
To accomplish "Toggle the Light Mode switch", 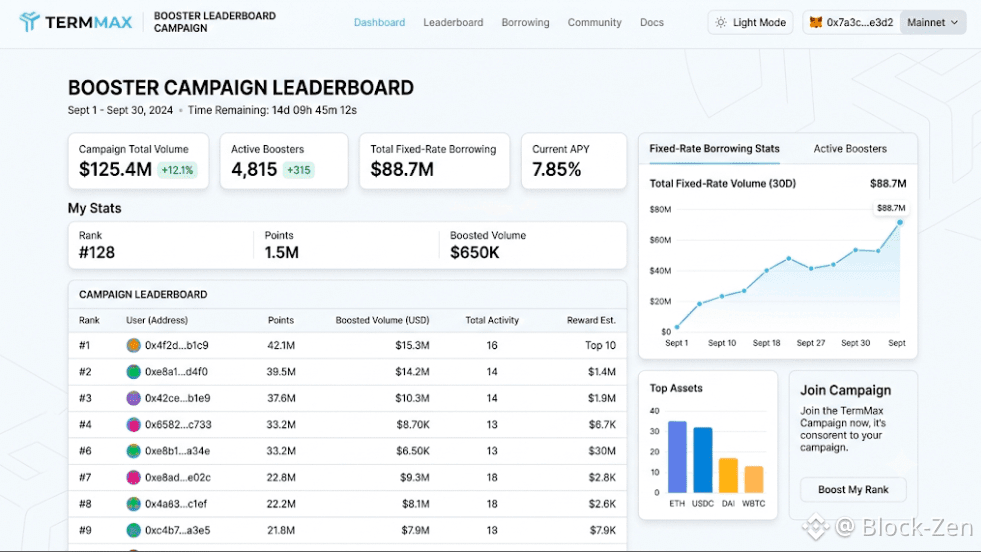I will [x=751, y=23].
